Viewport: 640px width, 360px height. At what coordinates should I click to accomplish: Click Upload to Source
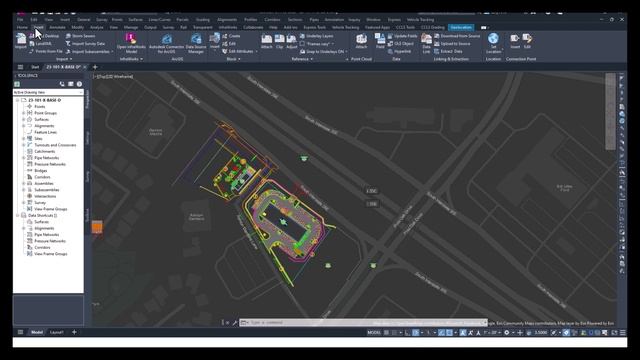pos(452,44)
